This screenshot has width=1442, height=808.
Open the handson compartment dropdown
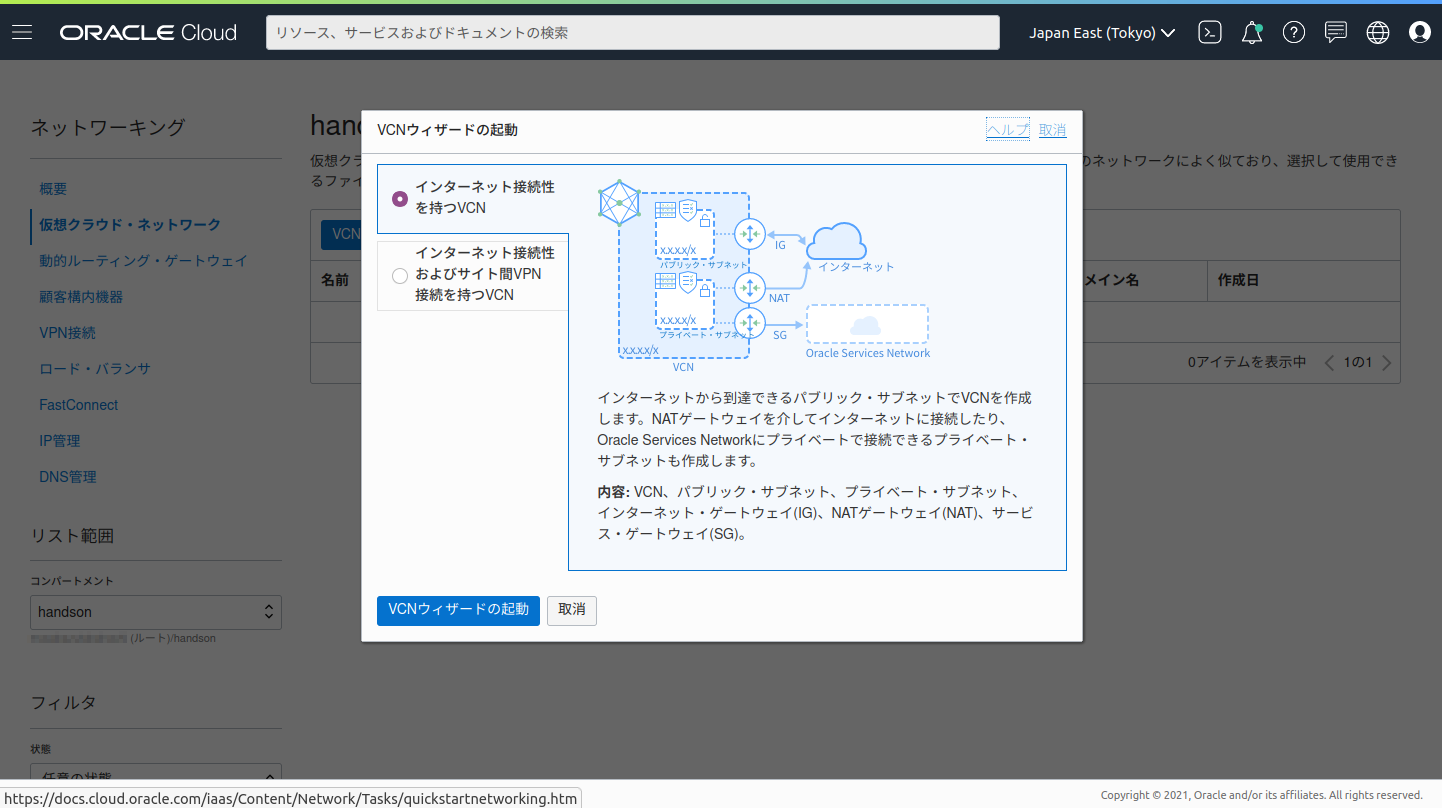pyautogui.click(x=156, y=612)
